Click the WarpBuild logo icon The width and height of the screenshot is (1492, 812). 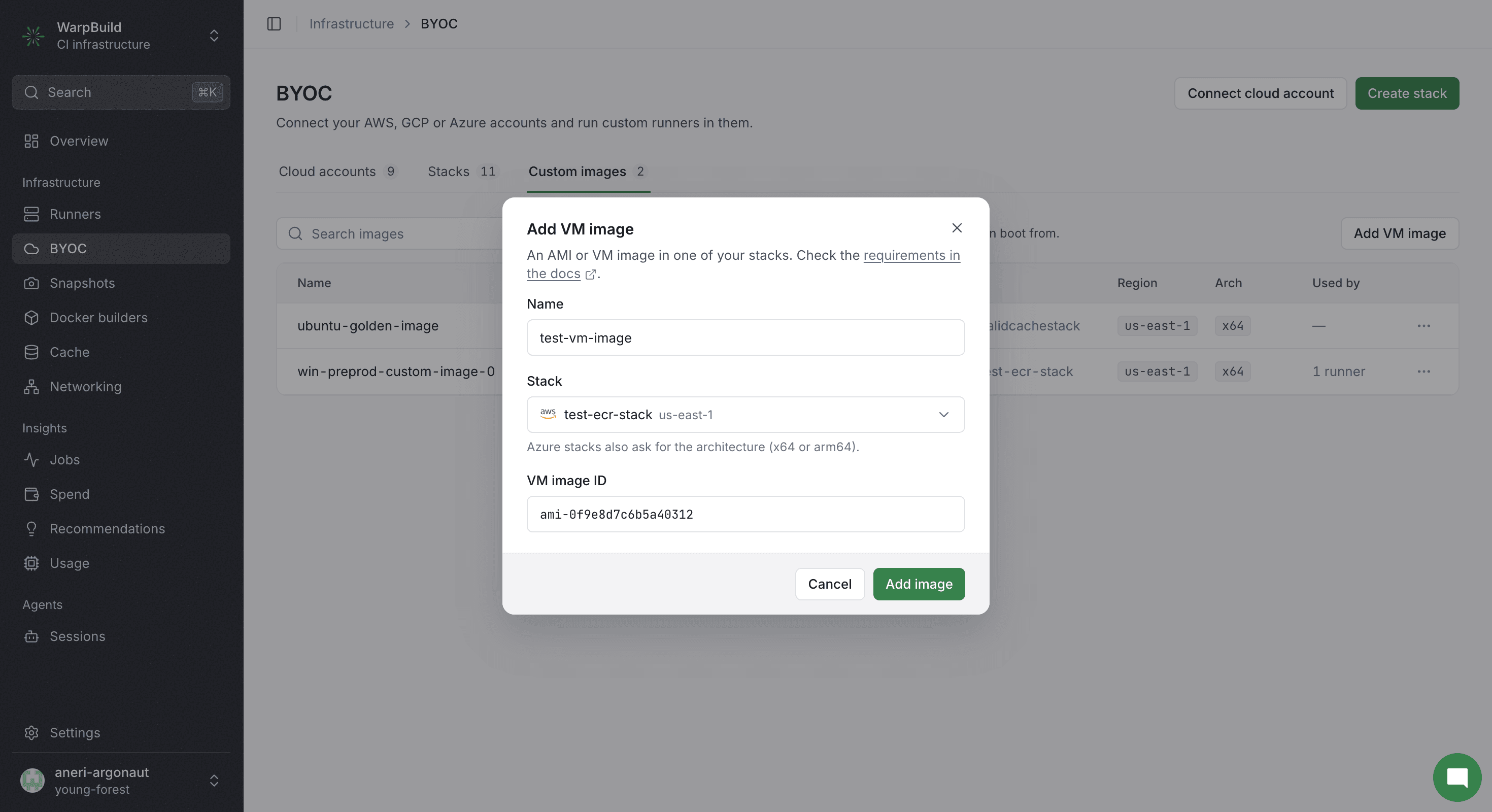pyautogui.click(x=33, y=36)
